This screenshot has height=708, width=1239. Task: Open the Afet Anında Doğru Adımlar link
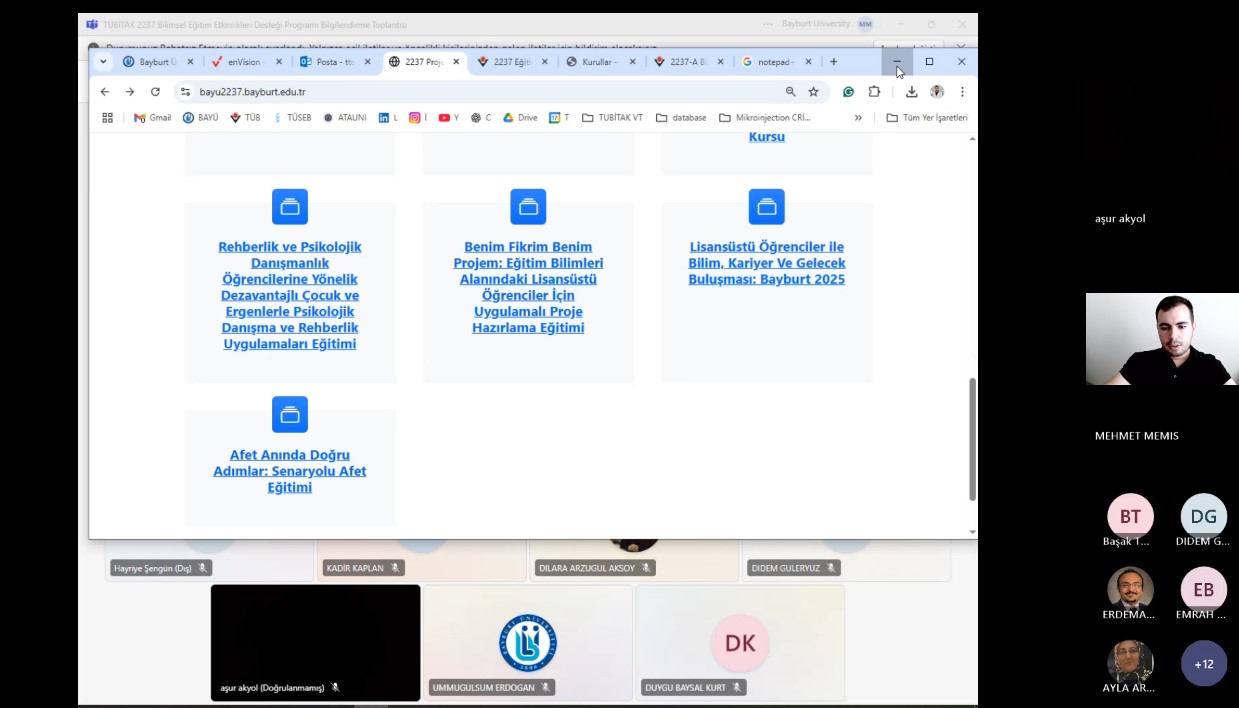pos(290,471)
